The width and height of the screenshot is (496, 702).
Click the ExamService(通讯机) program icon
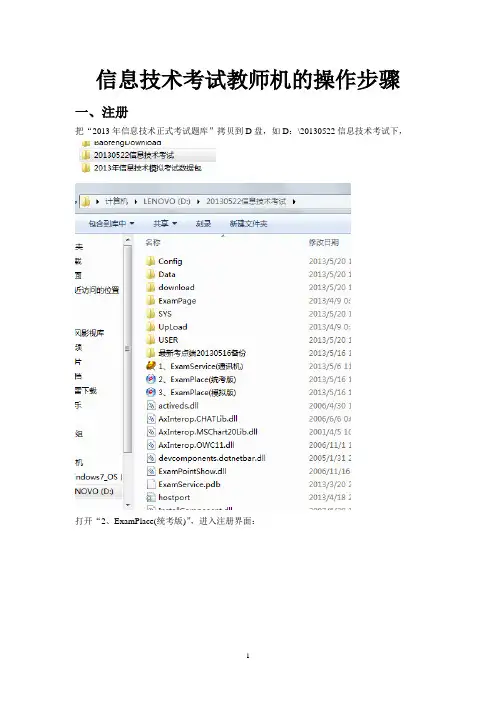151,366
